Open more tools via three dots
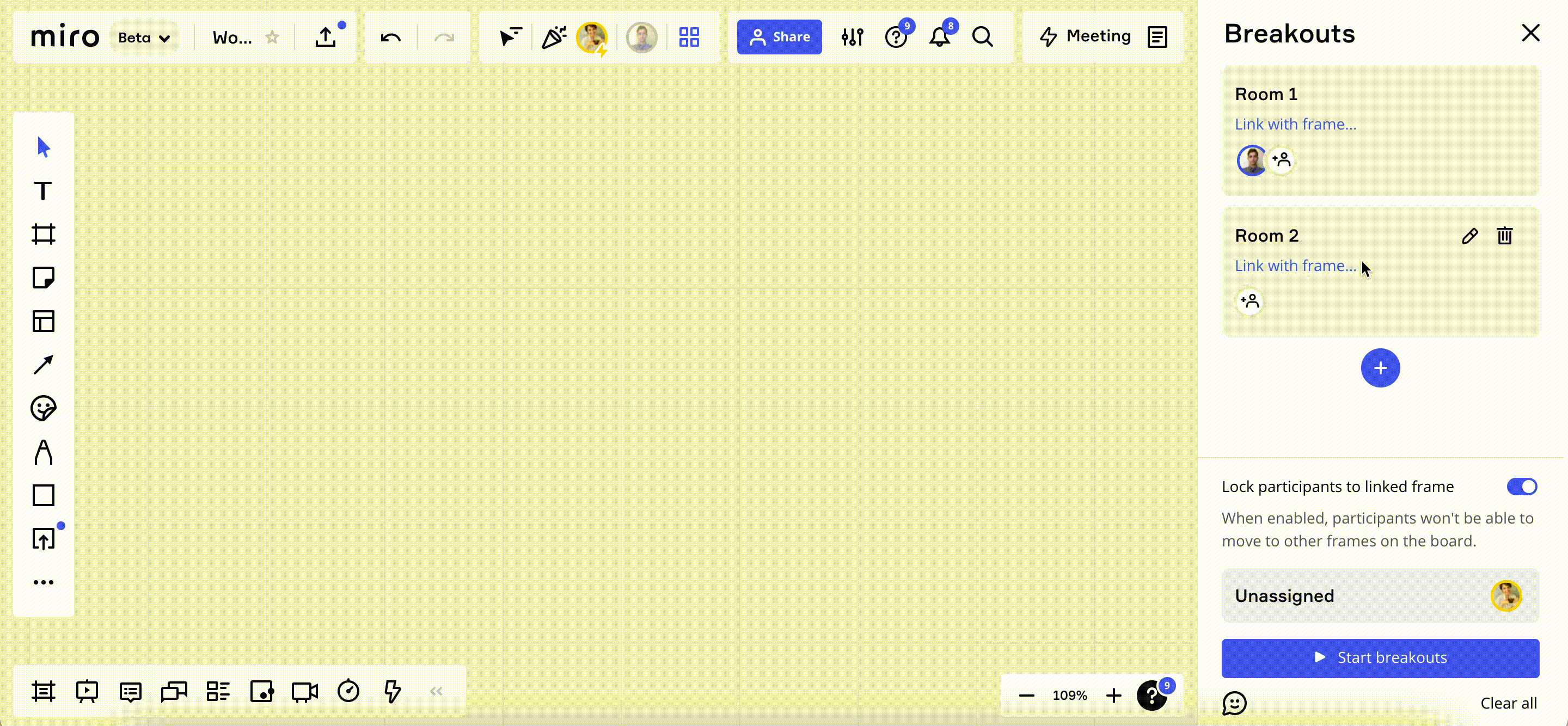The height and width of the screenshot is (726, 1568). pos(43,582)
